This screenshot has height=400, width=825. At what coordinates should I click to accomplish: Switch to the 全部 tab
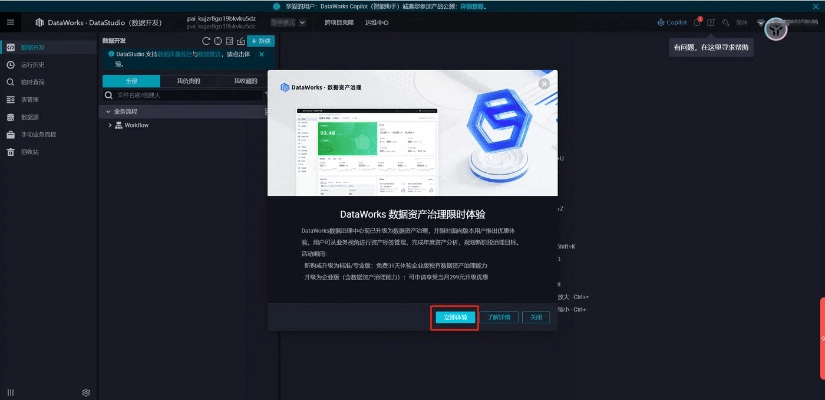pyautogui.click(x=131, y=81)
